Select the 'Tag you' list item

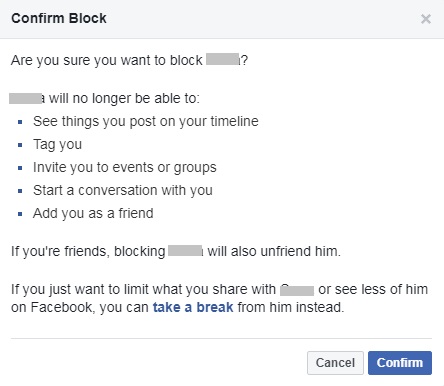click(x=57, y=144)
